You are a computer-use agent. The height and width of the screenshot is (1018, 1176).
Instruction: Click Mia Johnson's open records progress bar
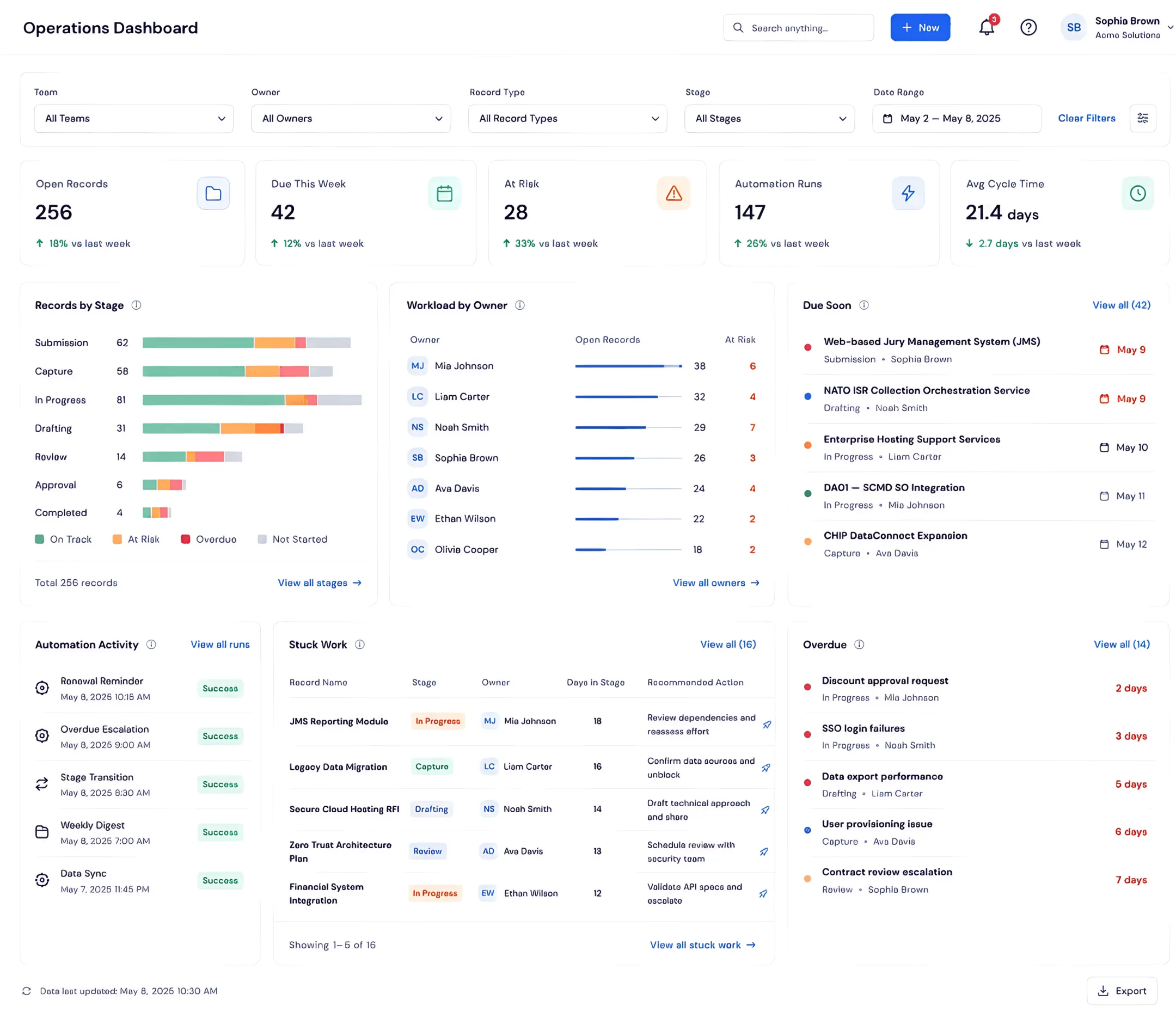pyautogui.click(x=628, y=366)
